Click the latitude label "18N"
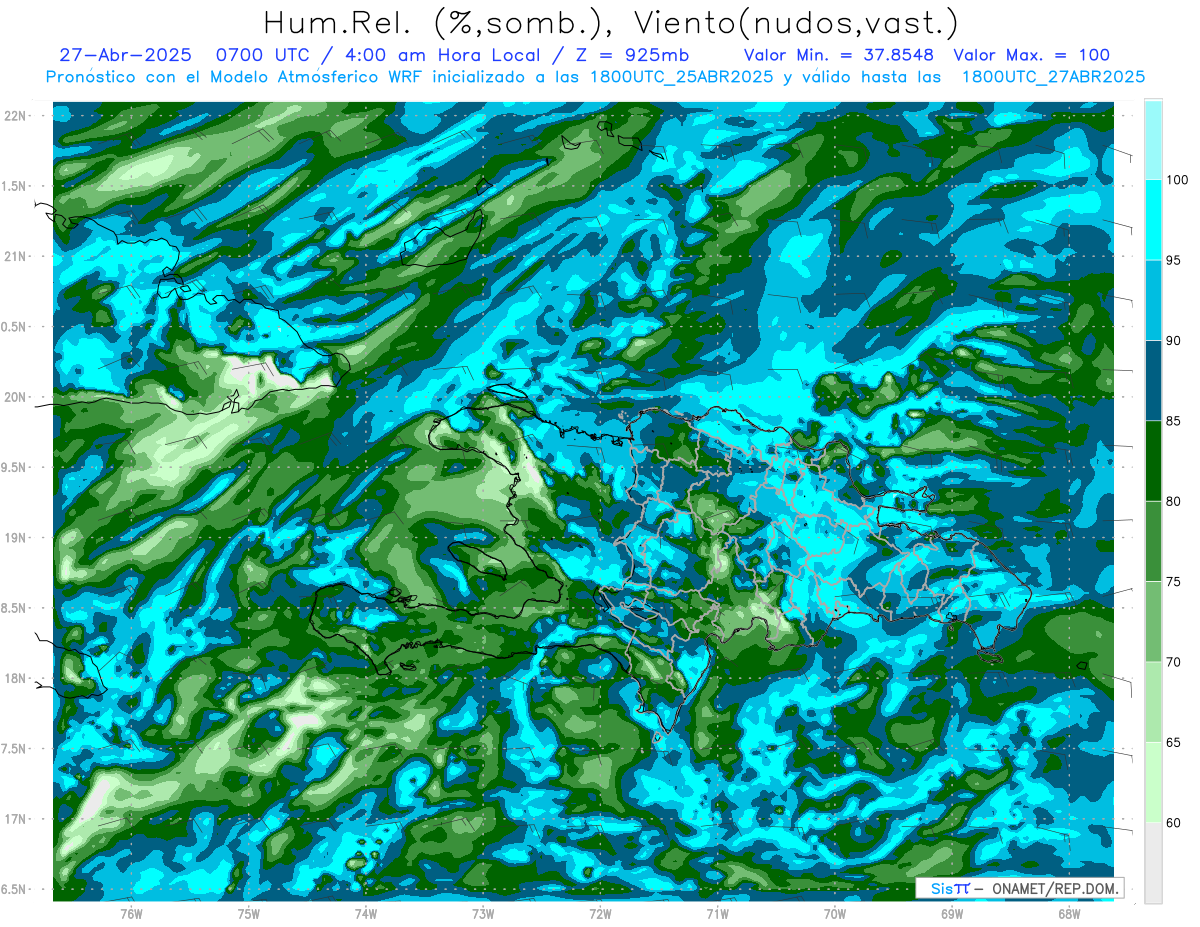The image size is (1200, 927). click(15, 678)
